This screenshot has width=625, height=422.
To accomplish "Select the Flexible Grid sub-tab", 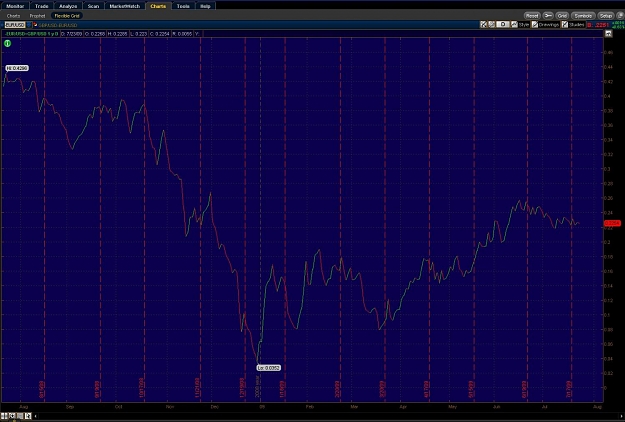I will click(67, 16).
